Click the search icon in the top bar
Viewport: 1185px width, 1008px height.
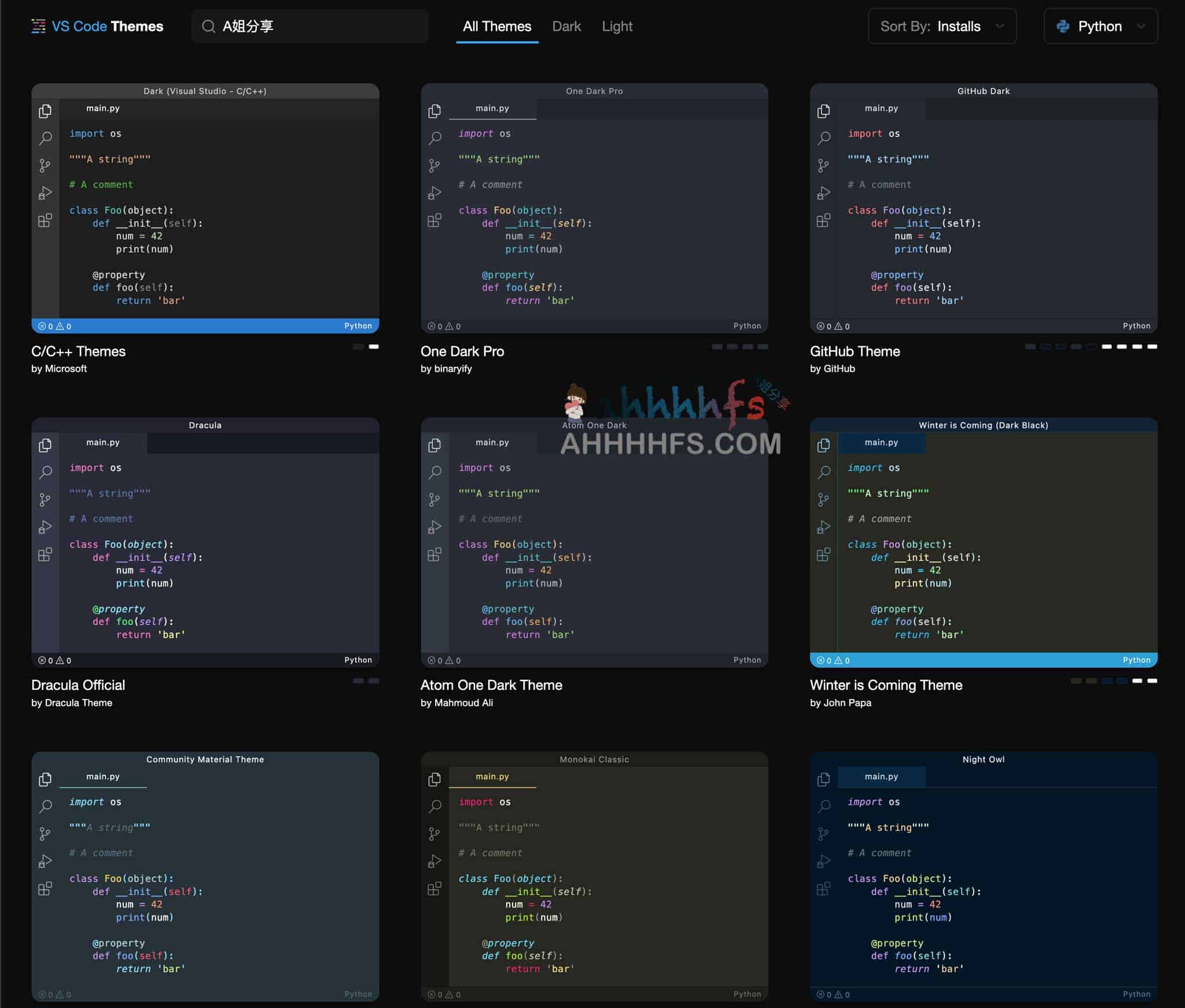211,26
